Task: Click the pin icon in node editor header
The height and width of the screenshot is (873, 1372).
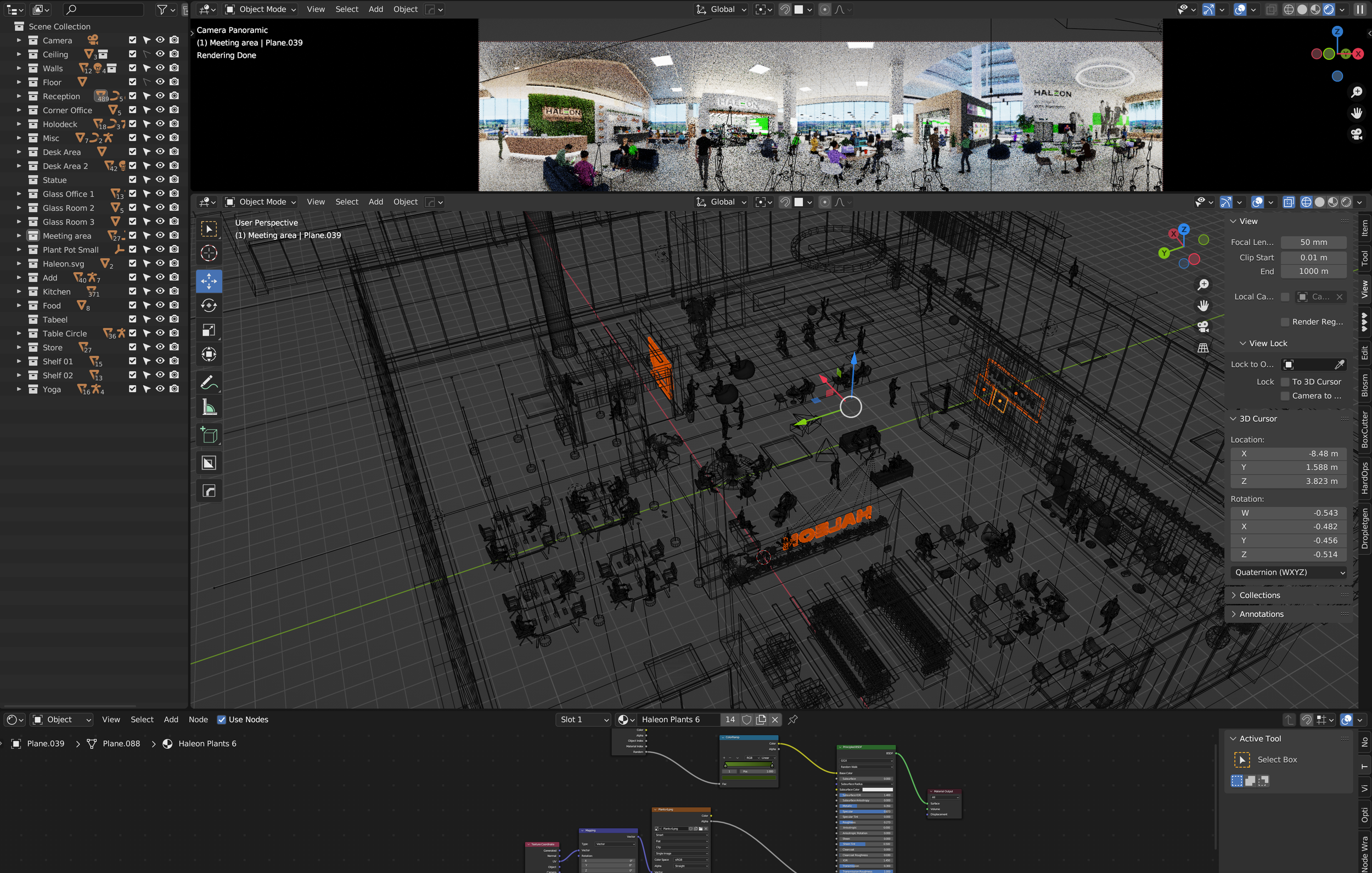Action: [x=792, y=720]
